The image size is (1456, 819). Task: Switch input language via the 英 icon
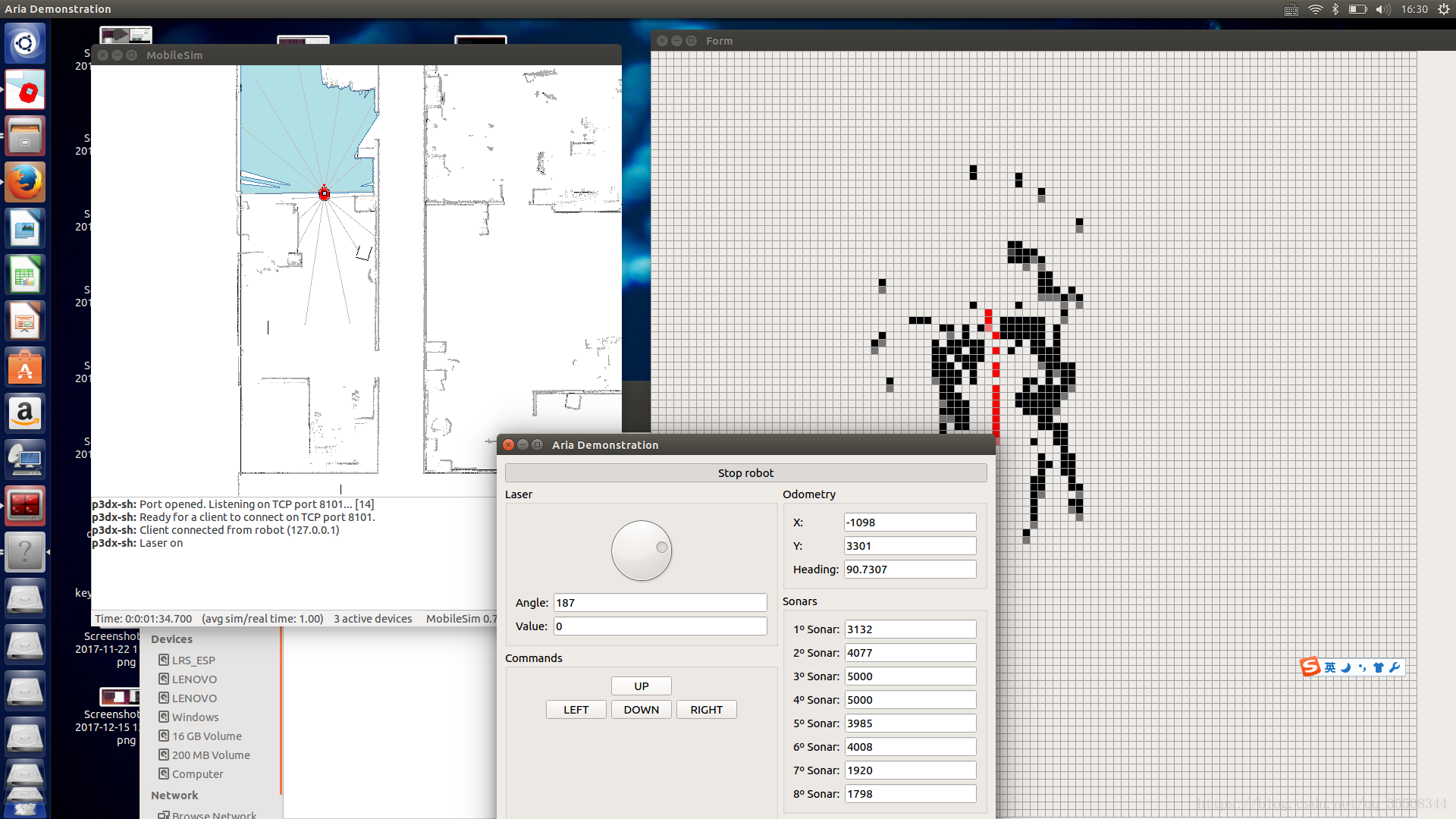1330,667
